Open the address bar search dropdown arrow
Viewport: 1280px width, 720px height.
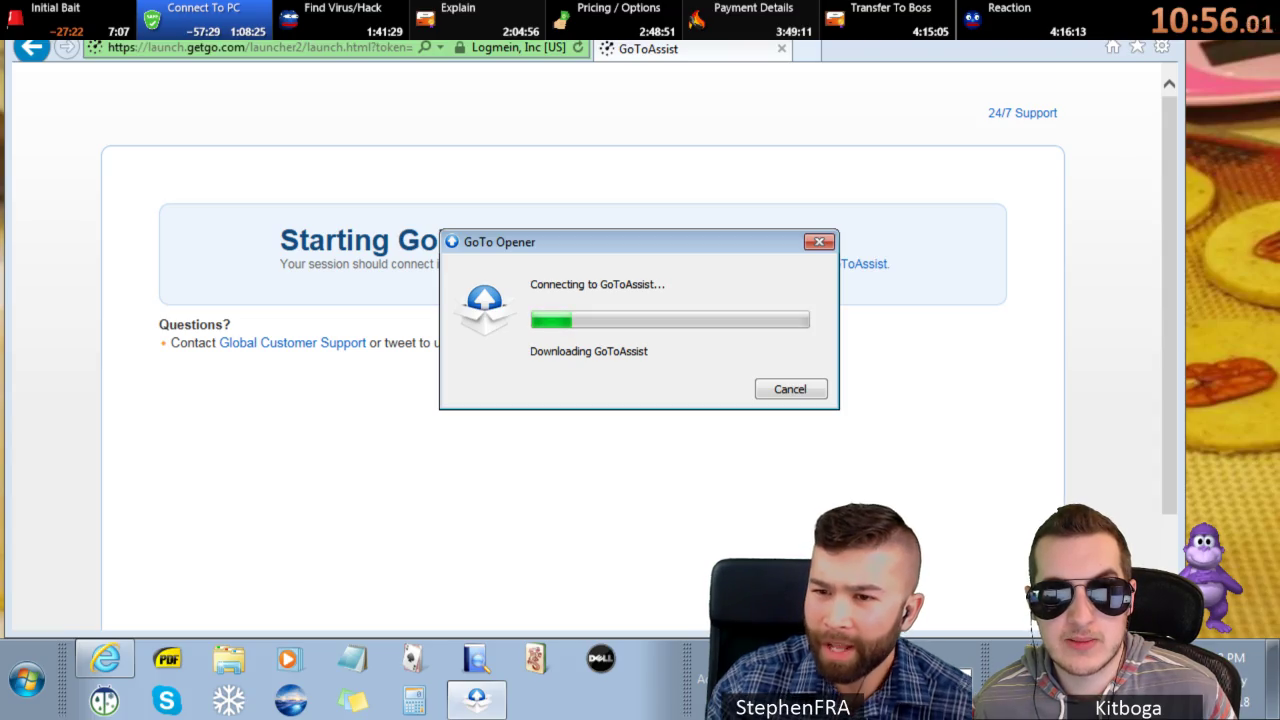click(440, 47)
